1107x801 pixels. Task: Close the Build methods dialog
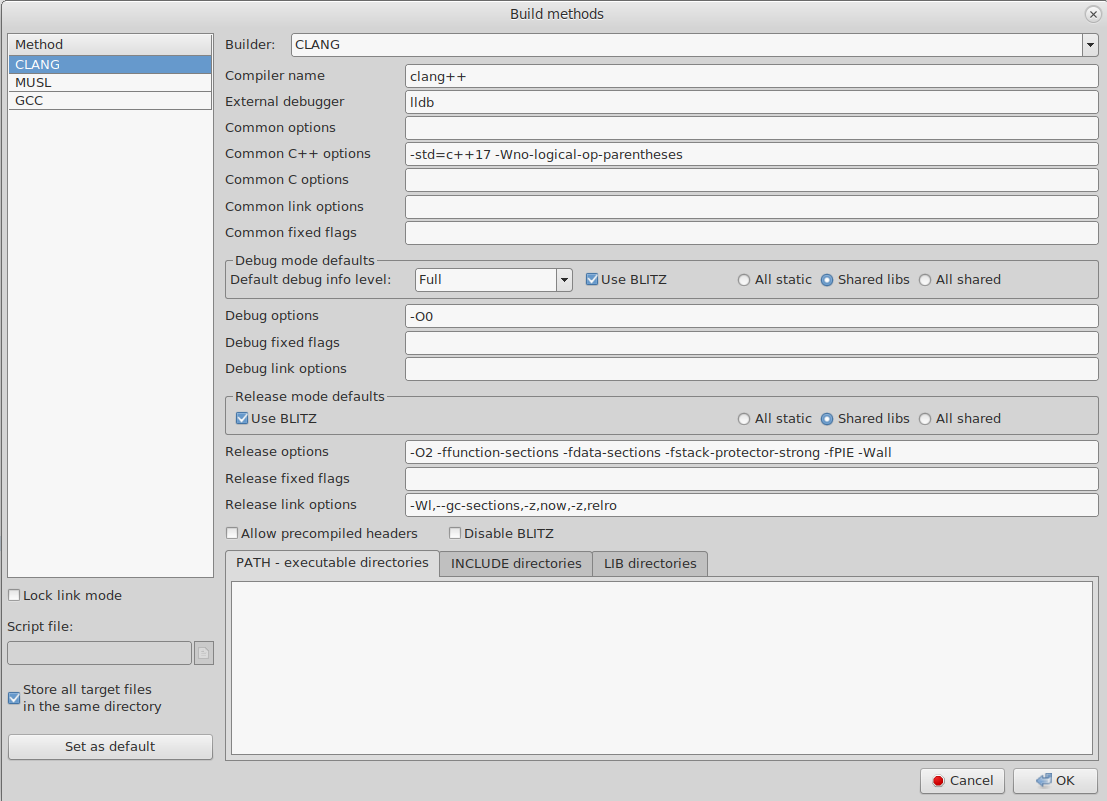(x=1093, y=14)
